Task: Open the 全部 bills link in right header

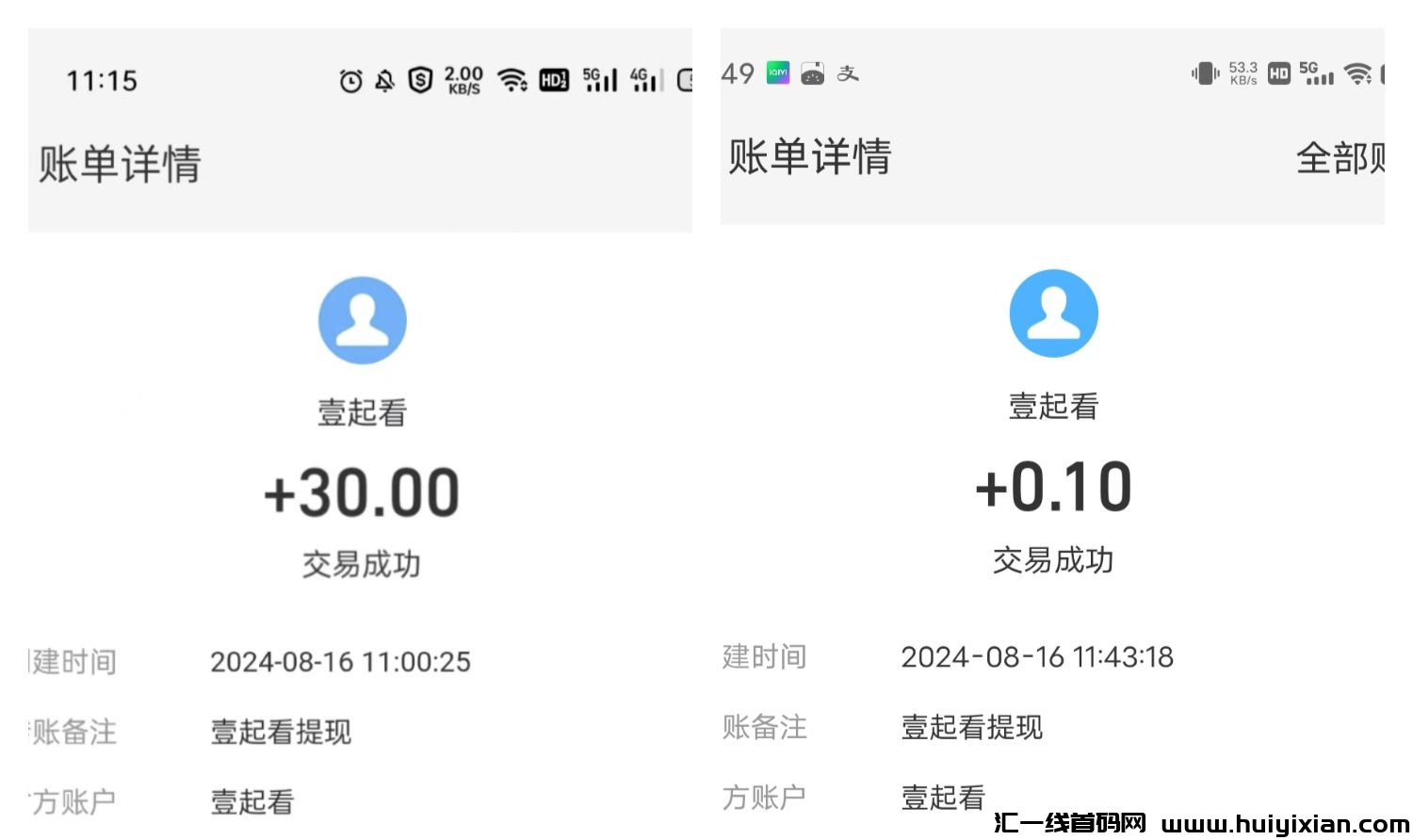Action: coord(1340,158)
